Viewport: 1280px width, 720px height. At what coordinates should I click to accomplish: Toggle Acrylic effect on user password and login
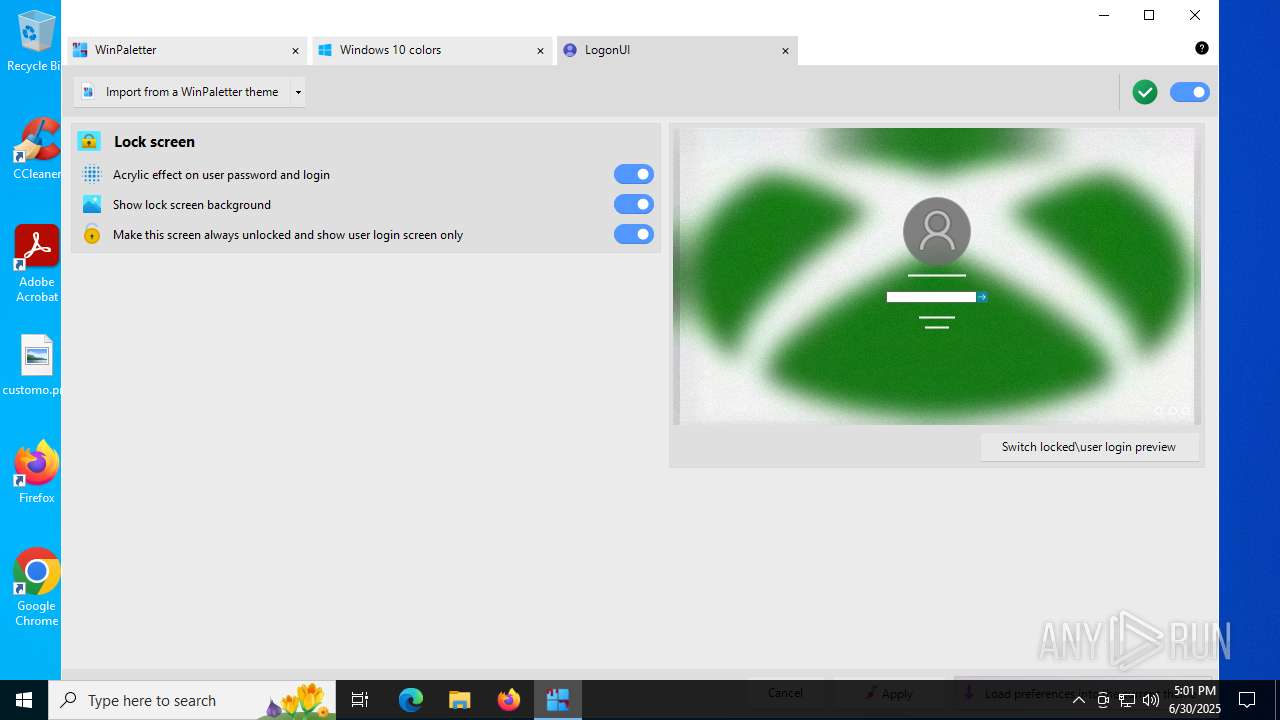634,174
